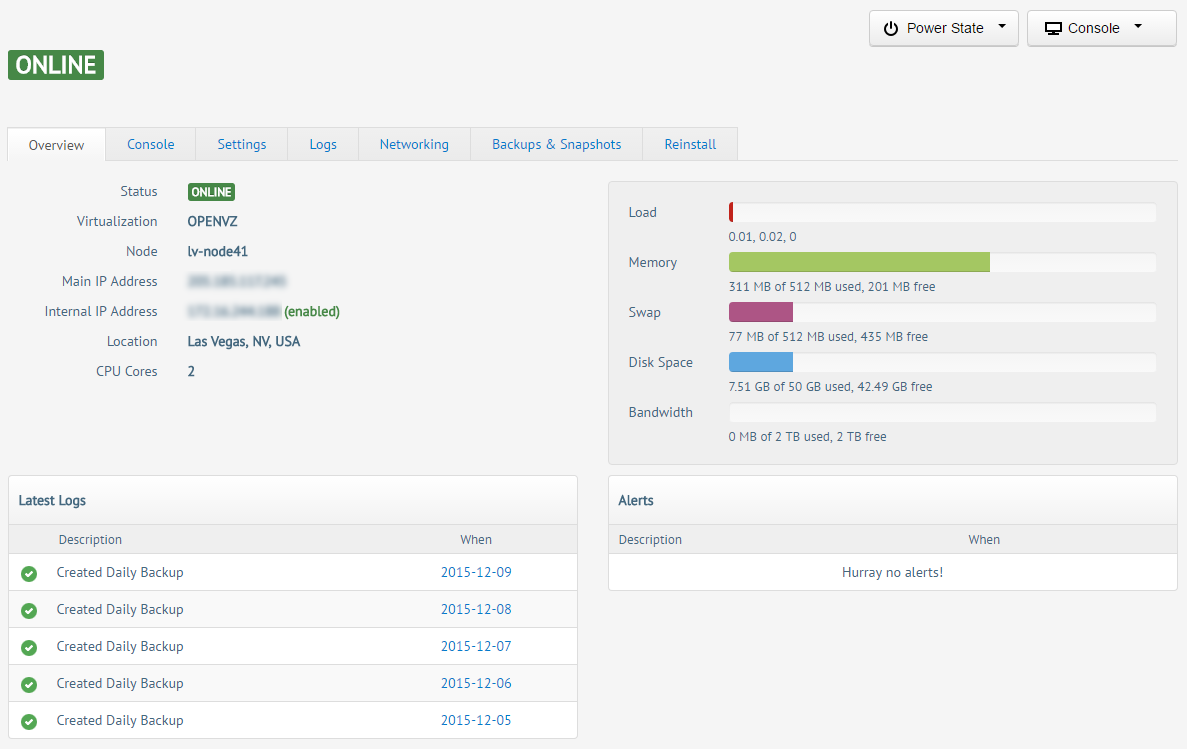Click the green Memory usage bar
Viewport: 1187px width, 749px height.
coord(859,262)
